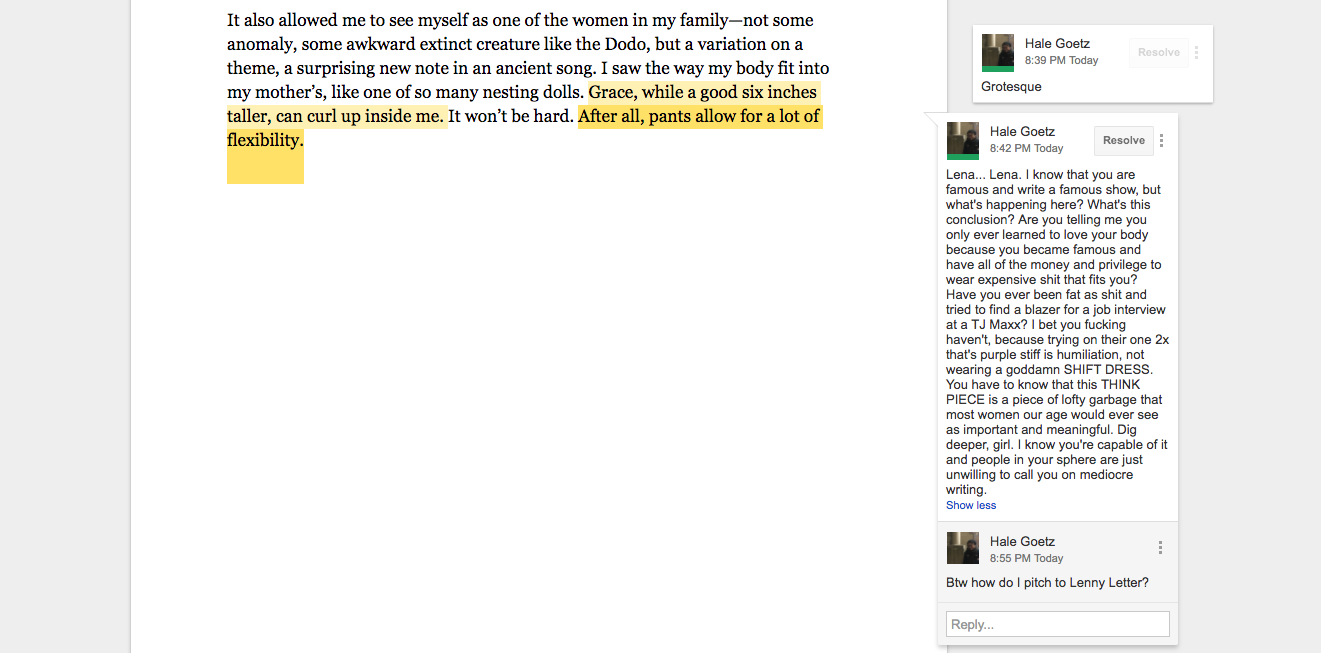Focus the Reply text box
Image resolution: width=1321 pixels, height=653 pixels.
tap(1058, 624)
